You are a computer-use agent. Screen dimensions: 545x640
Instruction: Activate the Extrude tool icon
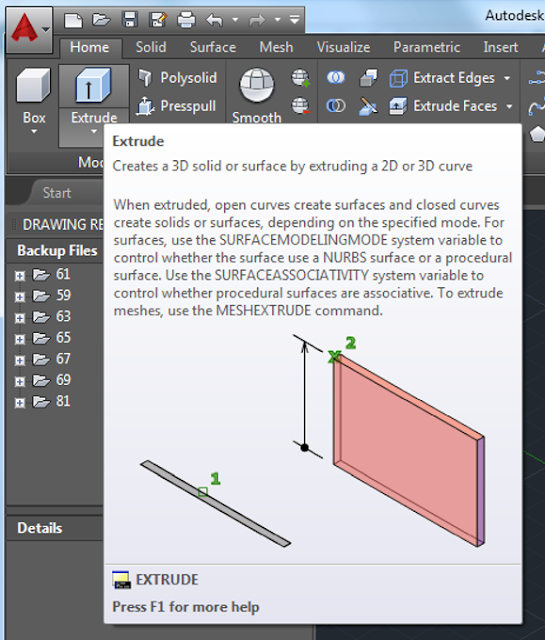coord(93,86)
